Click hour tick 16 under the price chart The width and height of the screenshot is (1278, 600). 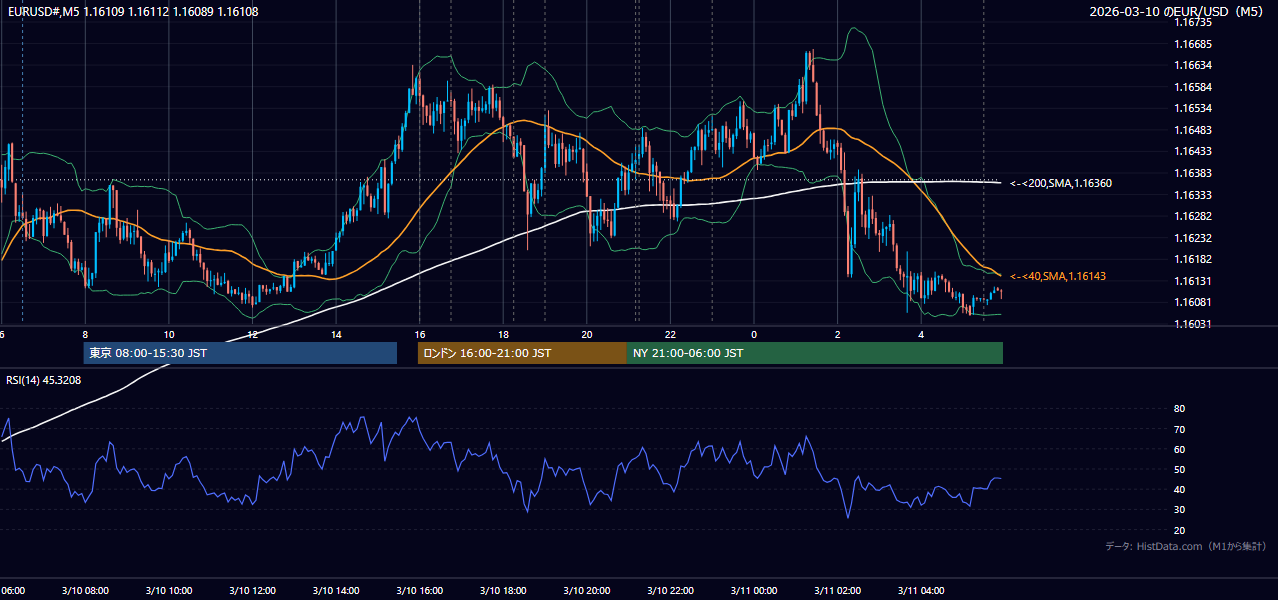[420, 335]
